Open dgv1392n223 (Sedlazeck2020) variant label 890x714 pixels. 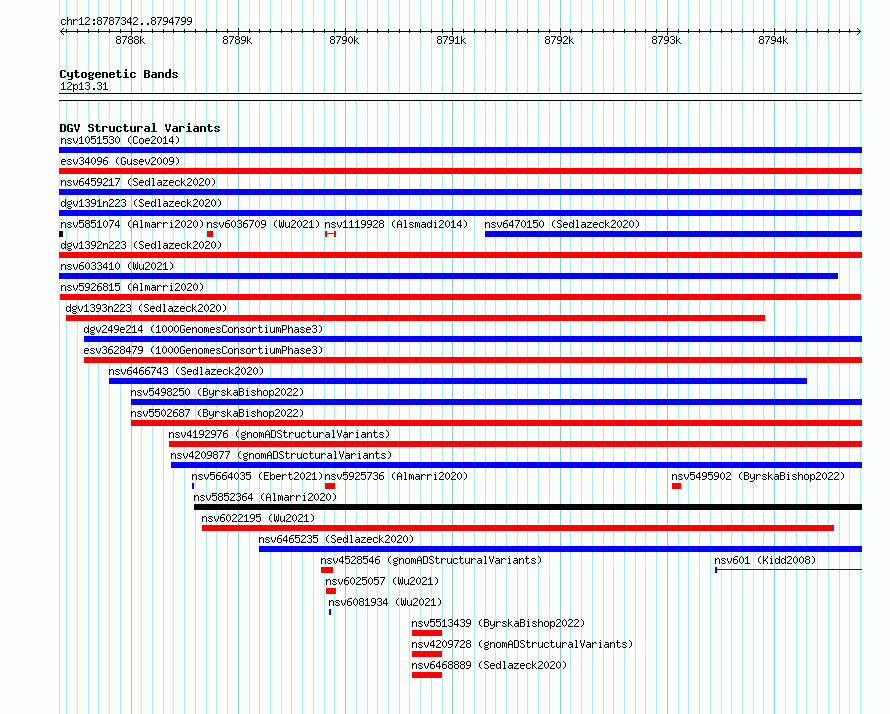(x=141, y=245)
